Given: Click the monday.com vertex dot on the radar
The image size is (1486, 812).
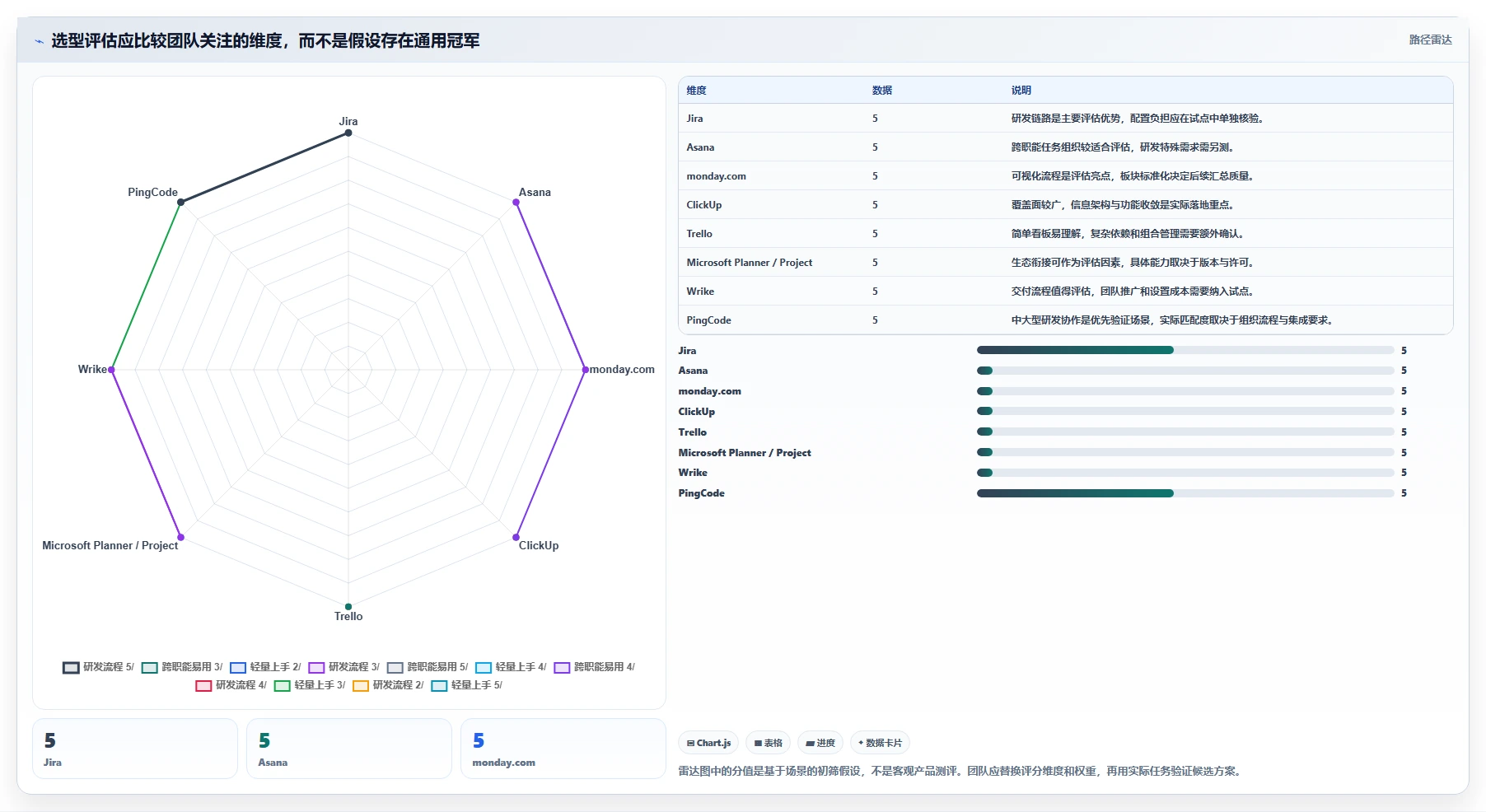Looking at the screenshot, I should 586,370.
